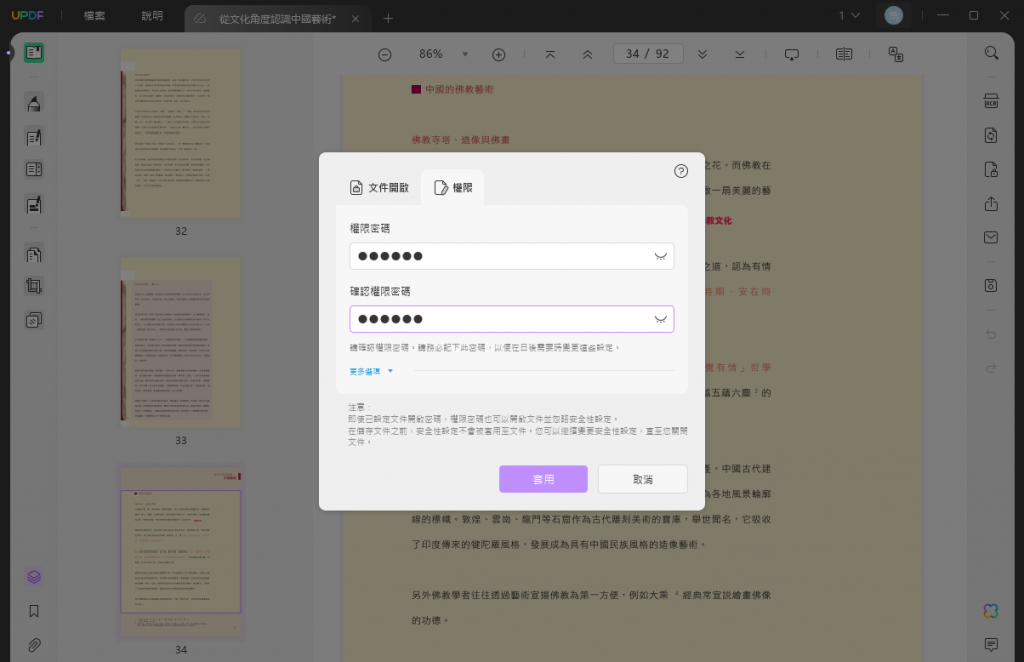The height and width of the screenshot is (662, 1024).
Task: Open the Fill and Sign tool in sidebar
Action: (x=34, y=205)
